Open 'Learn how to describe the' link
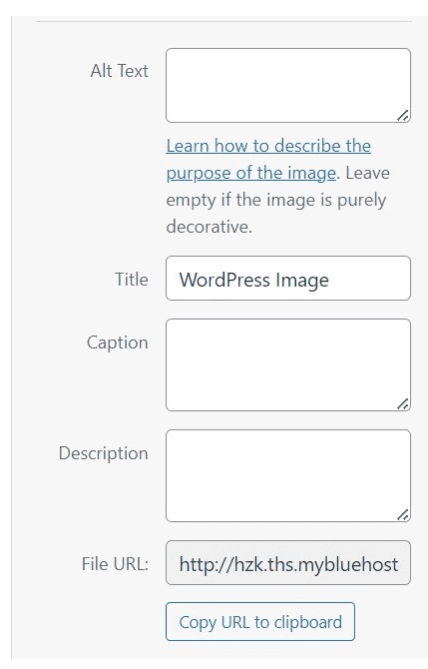 268,146
